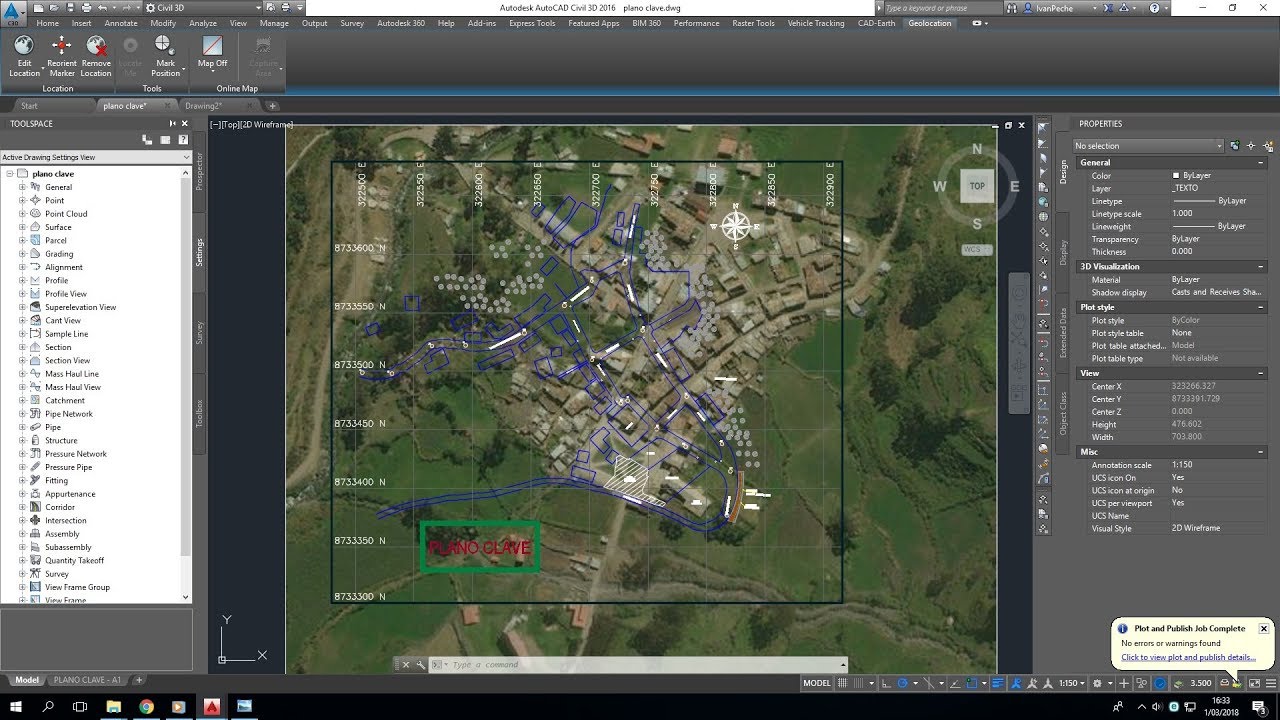Click the Linetype ByLayer line sample
The height and width of the screenshot is (720, 1280).
pos(1194,201)
